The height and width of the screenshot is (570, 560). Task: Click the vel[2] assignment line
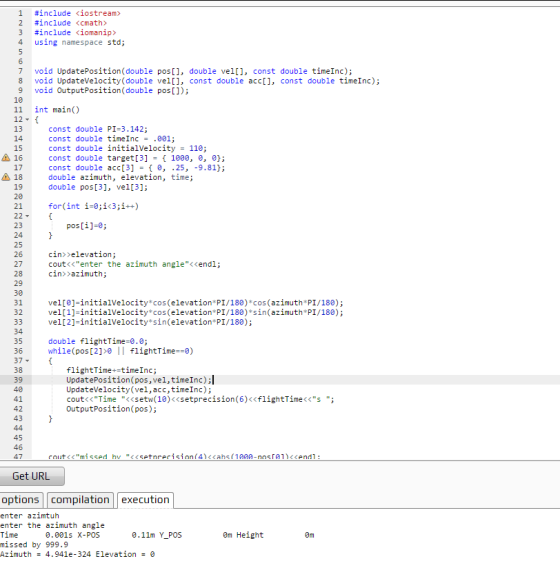click(150, 322)
